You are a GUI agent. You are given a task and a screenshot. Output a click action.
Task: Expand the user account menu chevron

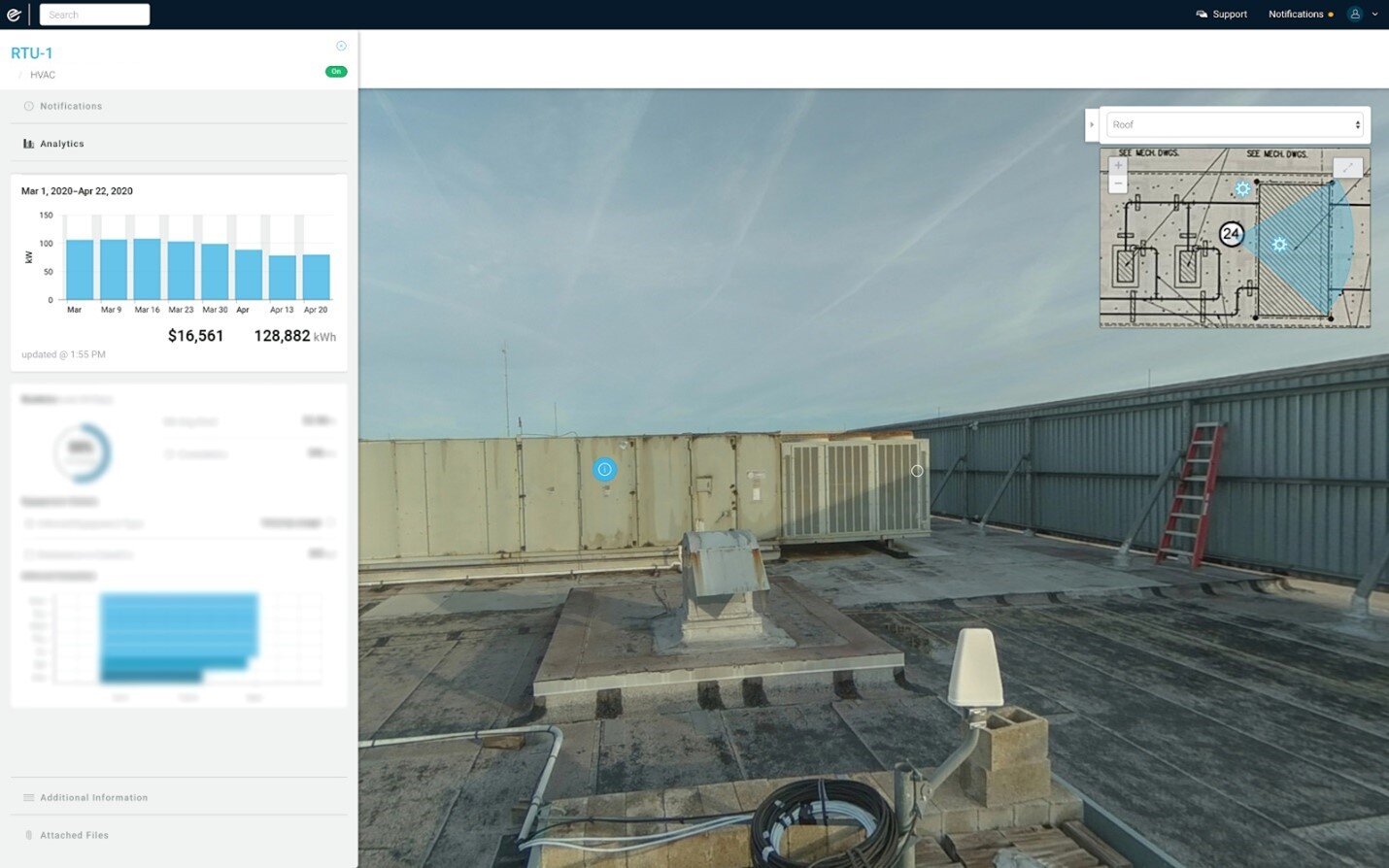(x=1374, y=15)
